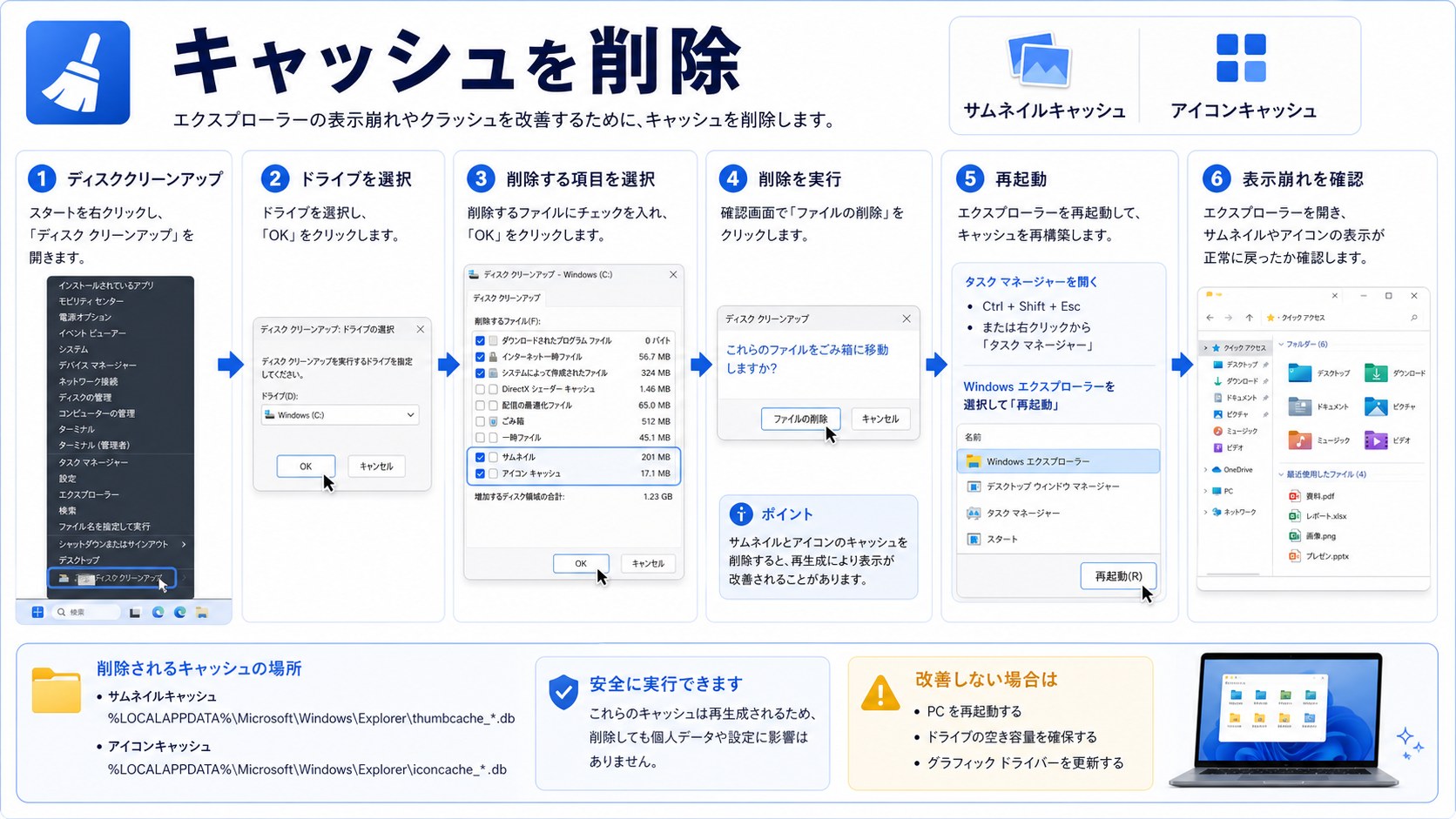Expand the PC tree node
This screenshot has height=819, width=1456.
[x=1205, y=491]
